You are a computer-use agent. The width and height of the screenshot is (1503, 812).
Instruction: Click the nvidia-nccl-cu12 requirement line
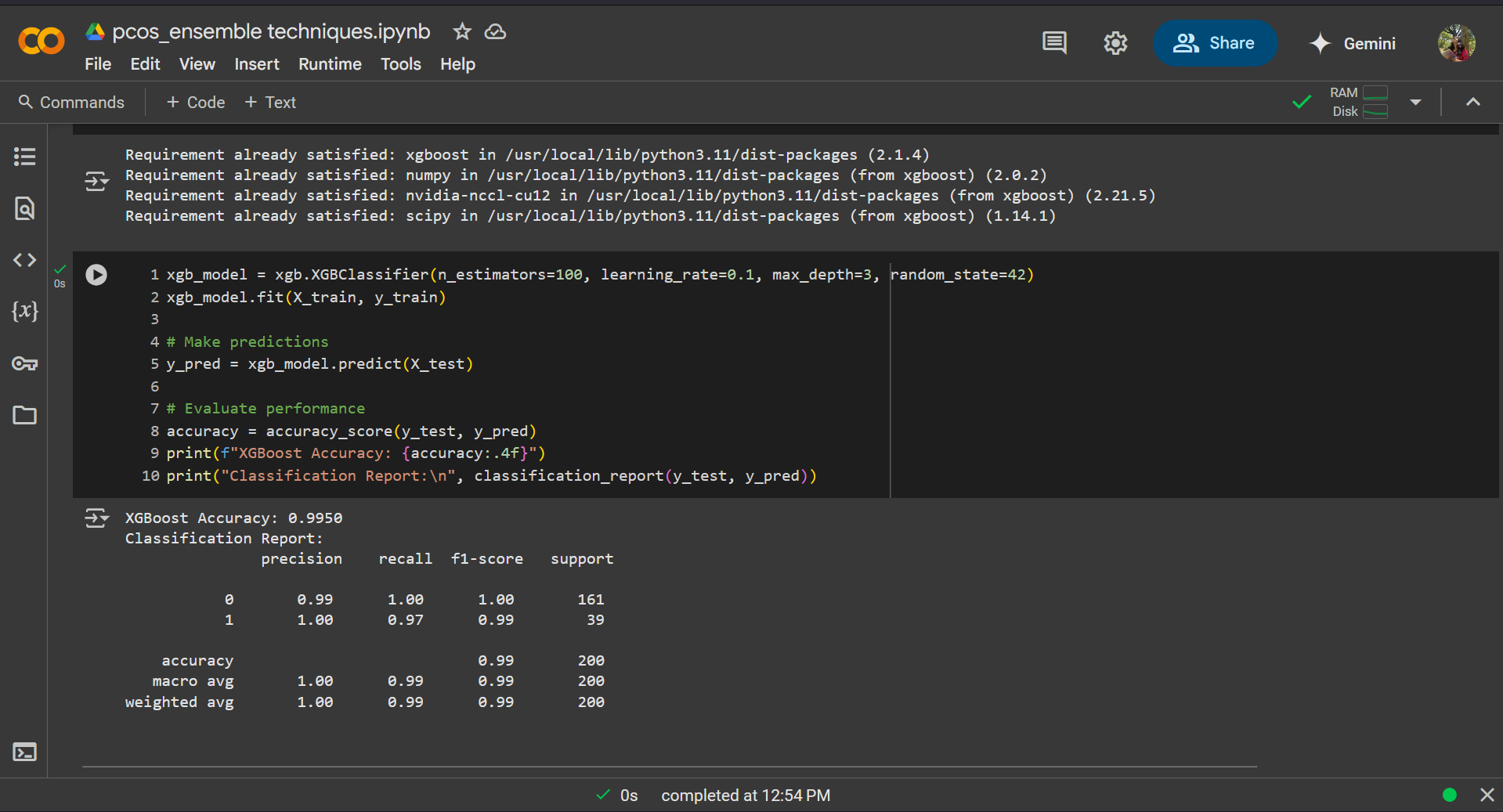click(641, 196)
